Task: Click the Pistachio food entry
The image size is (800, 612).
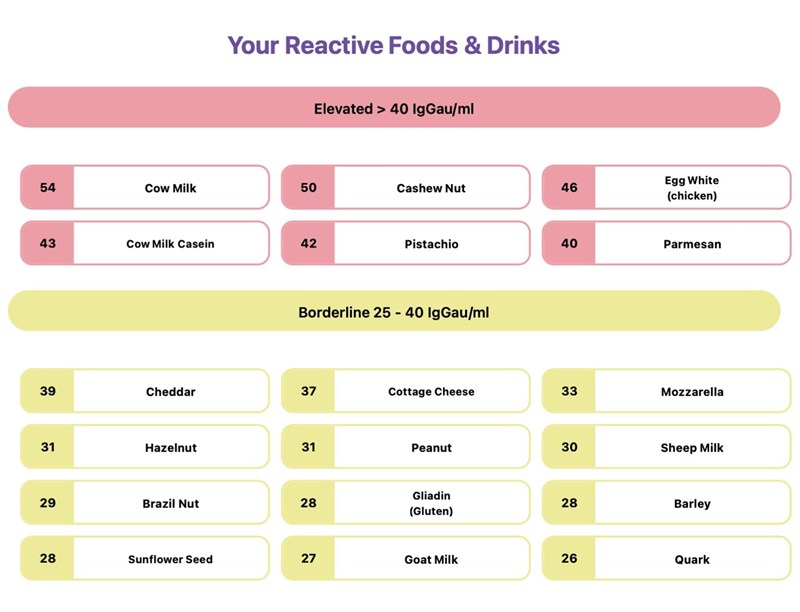Action: tap(406, 243)
